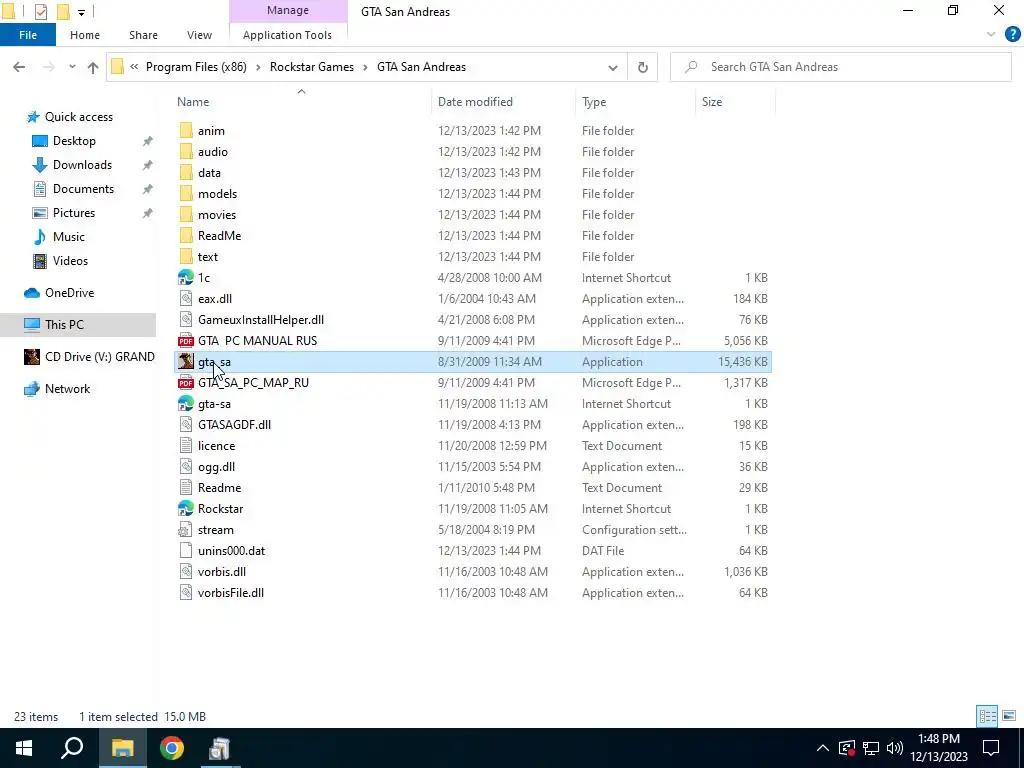Open Downloads in navigation pane
Image resolution: width=1024 pixels, height=768 pixels.
[x=82, y=165]
